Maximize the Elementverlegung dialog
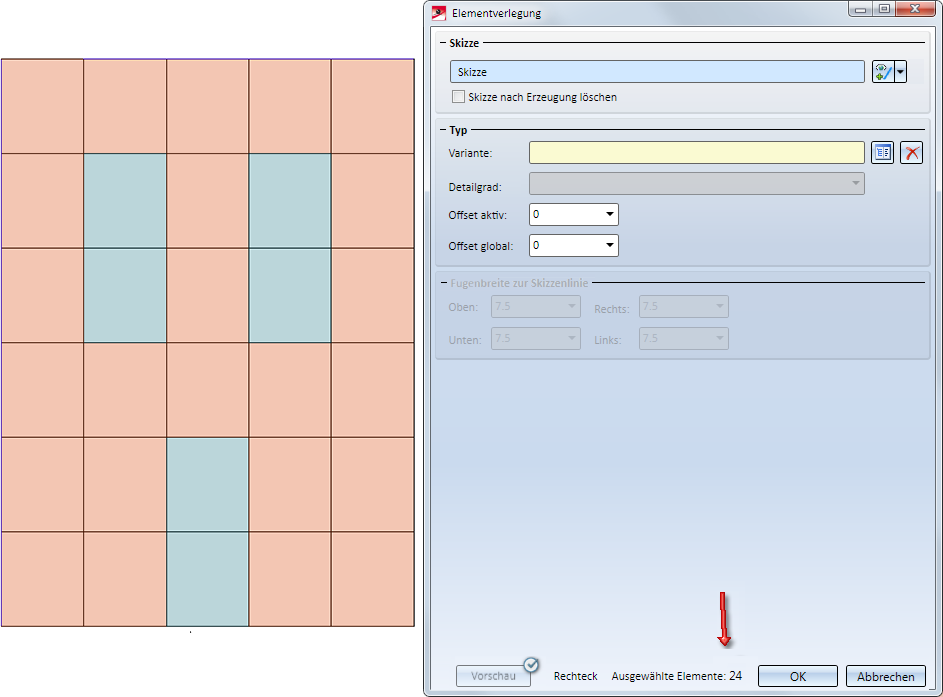943x697 pixels. [x=884, y=9]
